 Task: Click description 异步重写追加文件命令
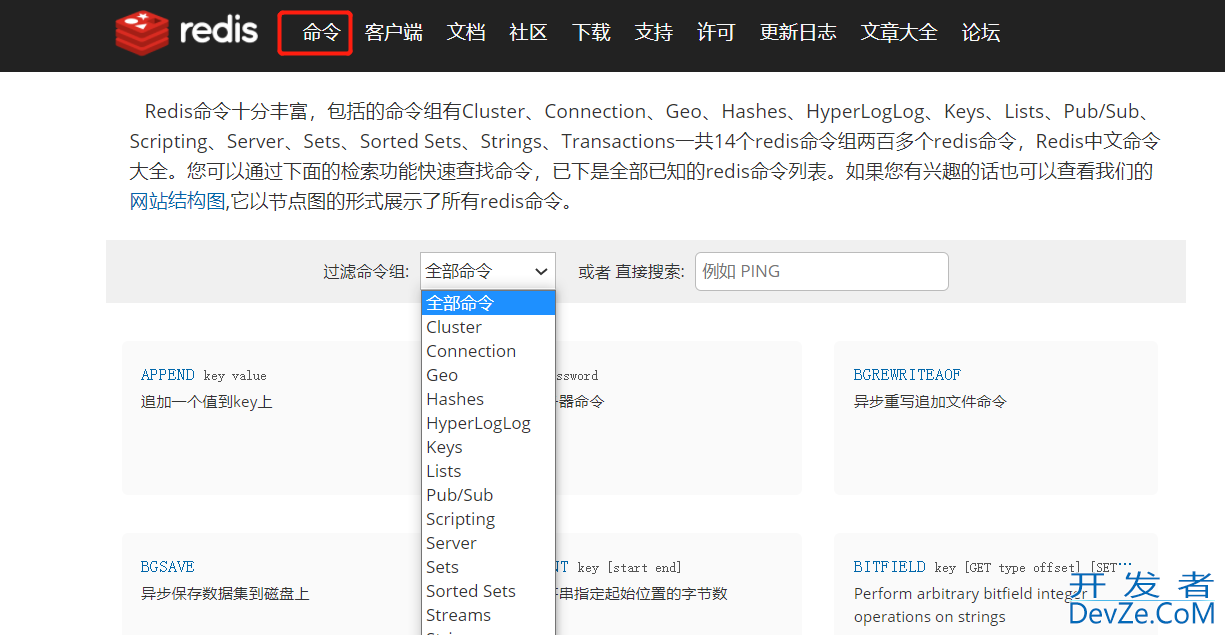click(x=930, y=402)
